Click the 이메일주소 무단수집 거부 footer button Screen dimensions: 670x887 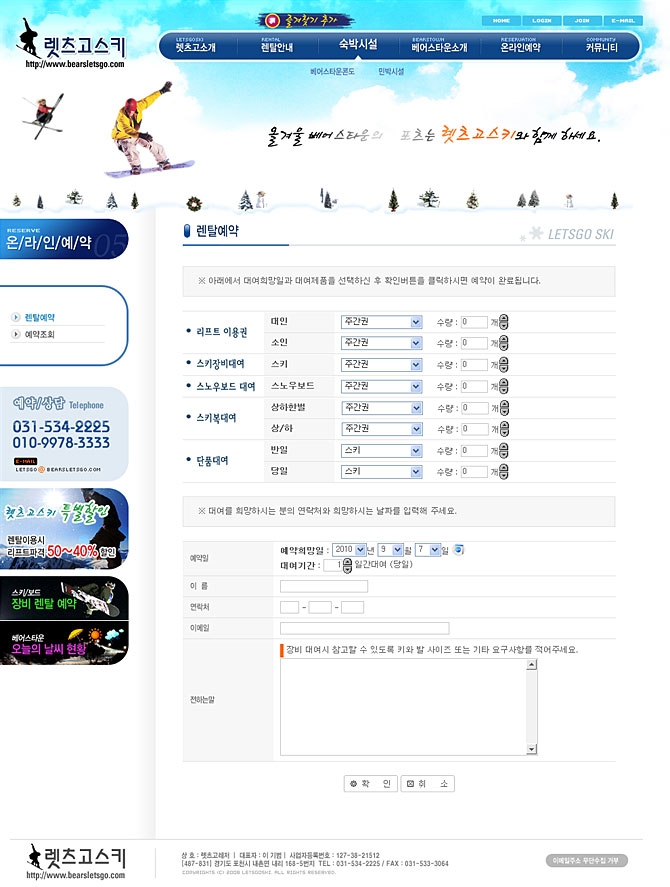[586, 860]
